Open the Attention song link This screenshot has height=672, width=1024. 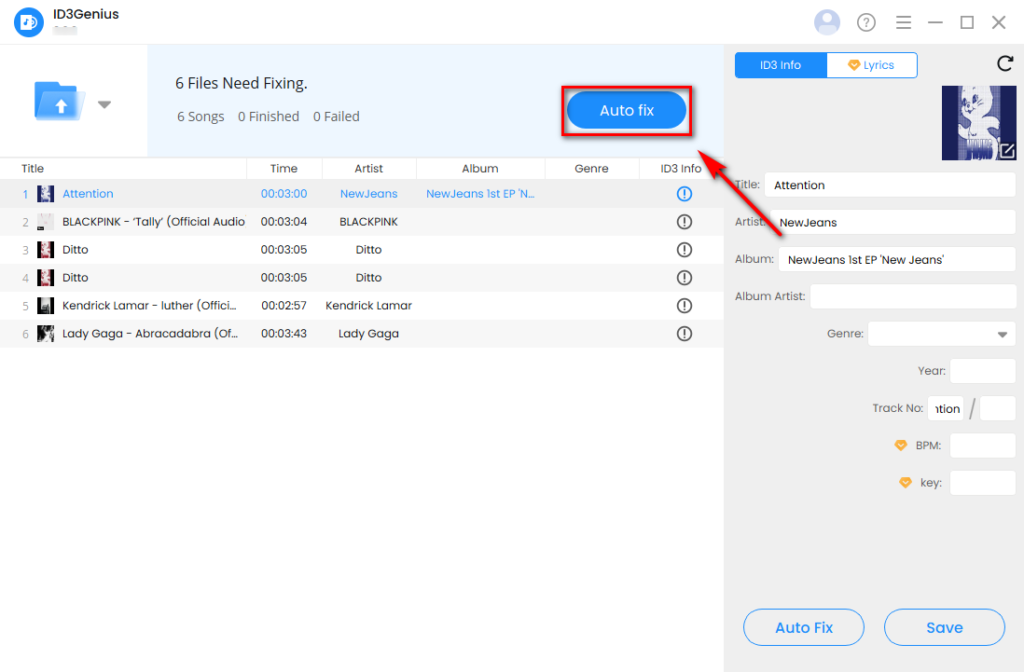pos(87,194)
